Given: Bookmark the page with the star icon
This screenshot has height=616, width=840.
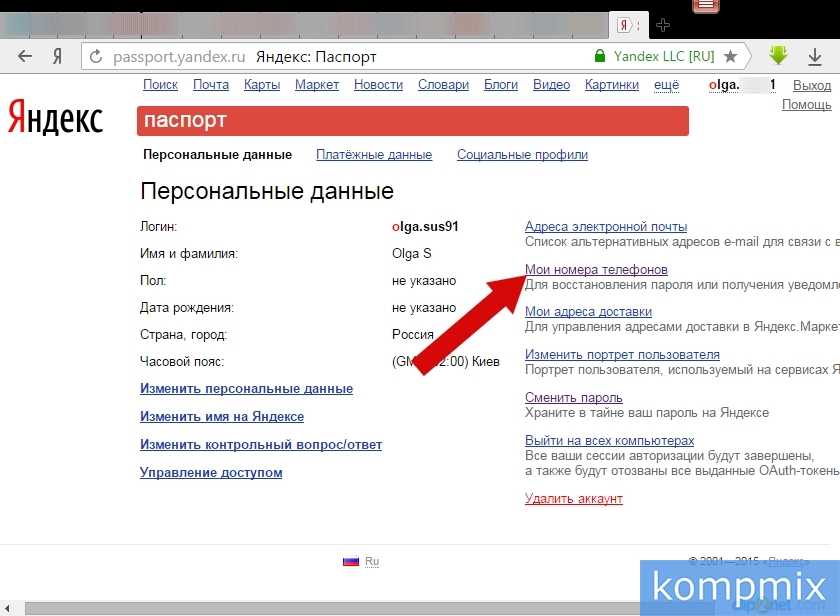Looking at the screenshot, I should click(x=730, y=56).
